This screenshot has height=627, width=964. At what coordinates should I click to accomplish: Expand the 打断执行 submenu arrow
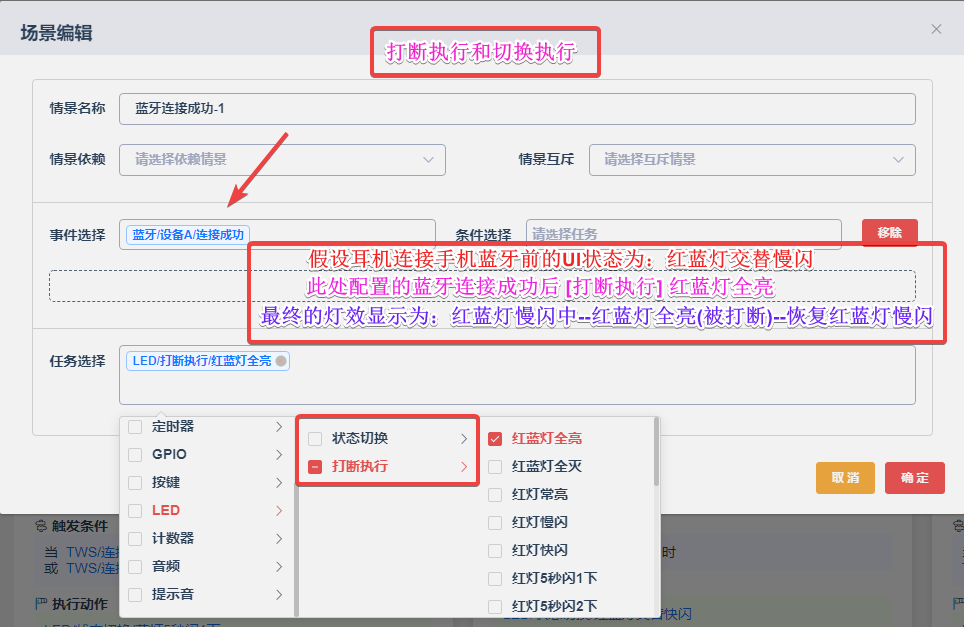click(464, 467)
